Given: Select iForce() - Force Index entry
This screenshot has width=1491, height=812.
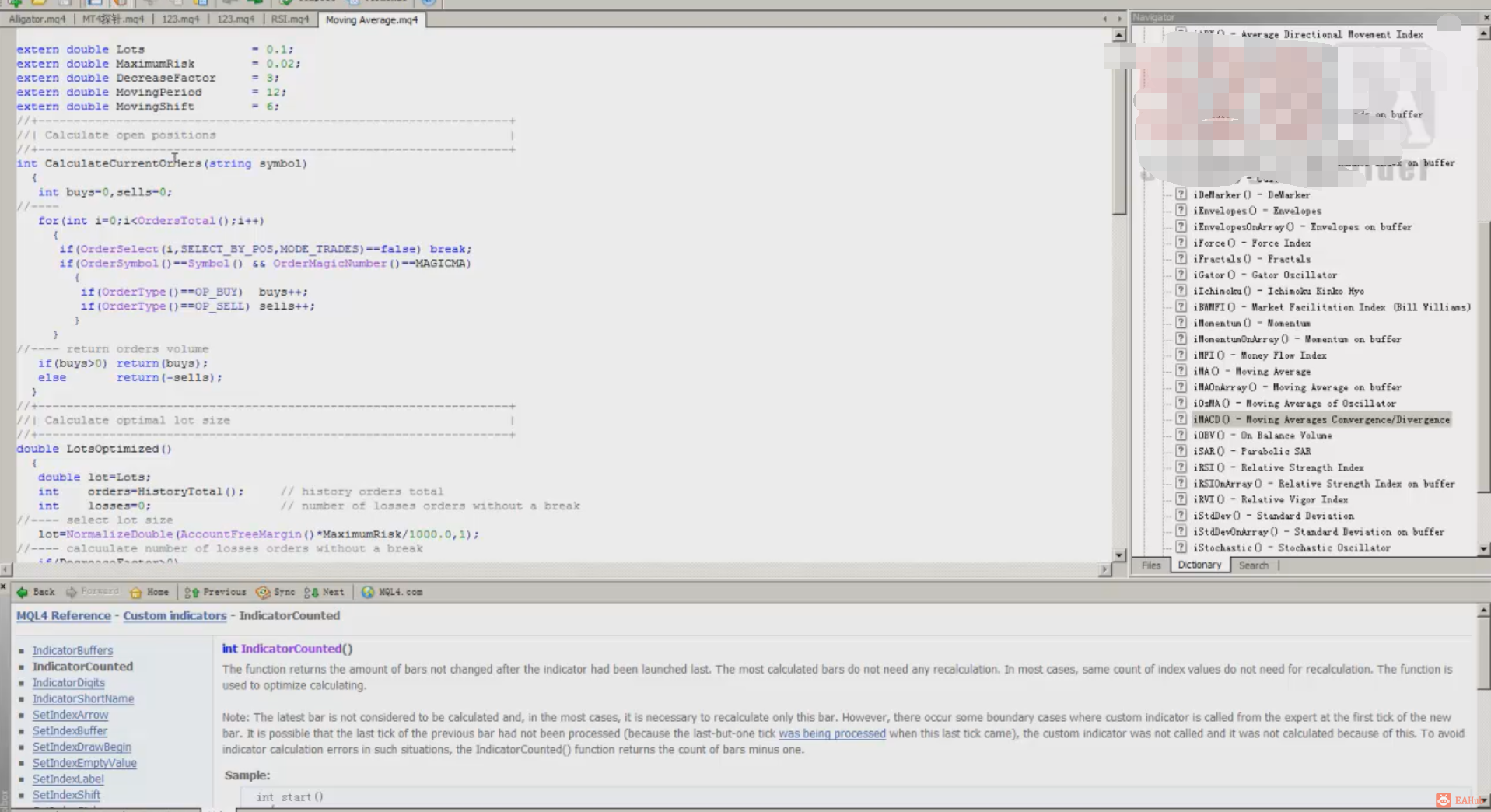Looking at the screenshot, I should [x=1251, y=243].
